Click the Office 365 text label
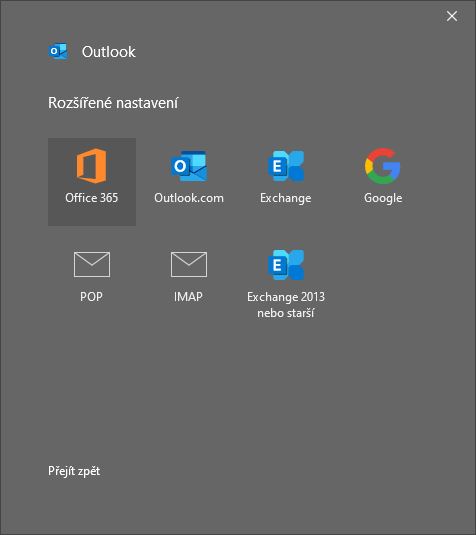476x535 pixels. click(91, 198)
